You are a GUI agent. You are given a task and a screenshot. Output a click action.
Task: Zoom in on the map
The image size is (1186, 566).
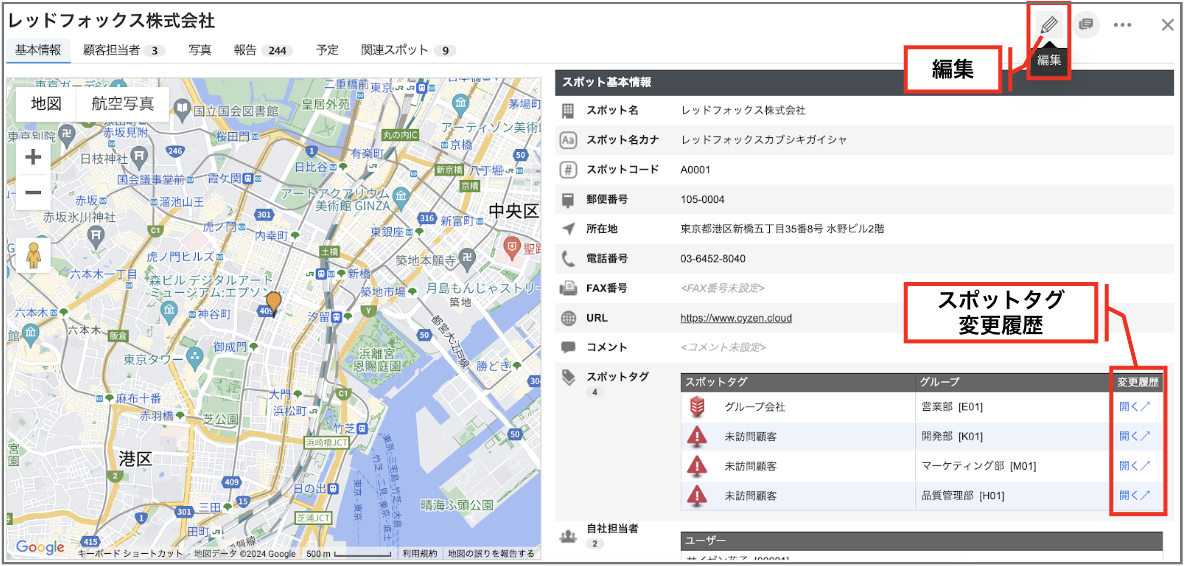(x=33, y=157)
